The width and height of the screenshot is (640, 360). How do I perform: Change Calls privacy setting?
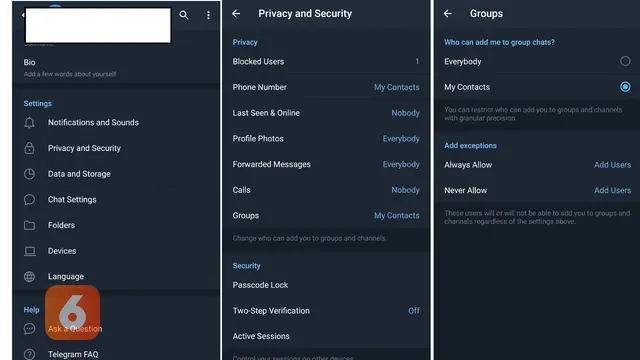[x=326, y=190]
